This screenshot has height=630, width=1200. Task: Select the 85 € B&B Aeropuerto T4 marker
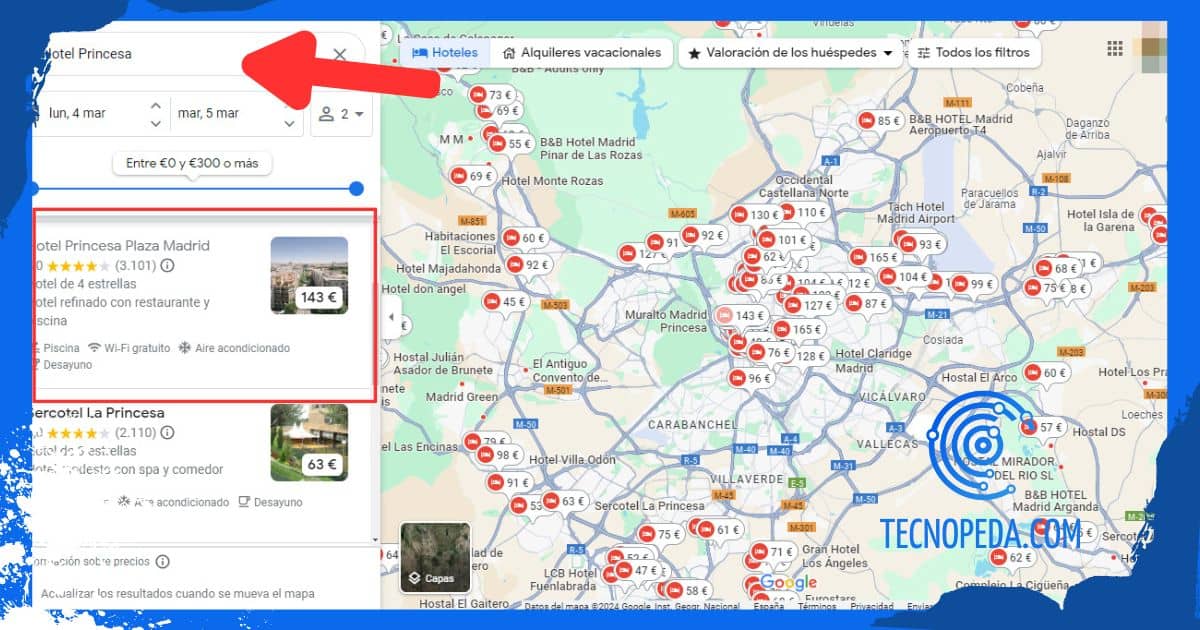coord(880,121)
